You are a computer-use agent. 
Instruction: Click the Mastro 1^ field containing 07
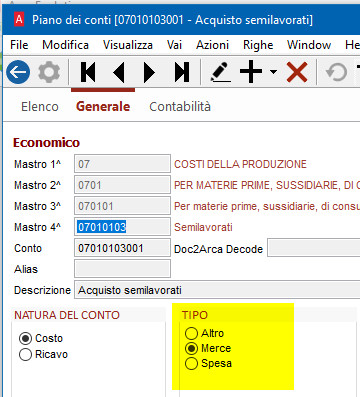click(122, 164)
